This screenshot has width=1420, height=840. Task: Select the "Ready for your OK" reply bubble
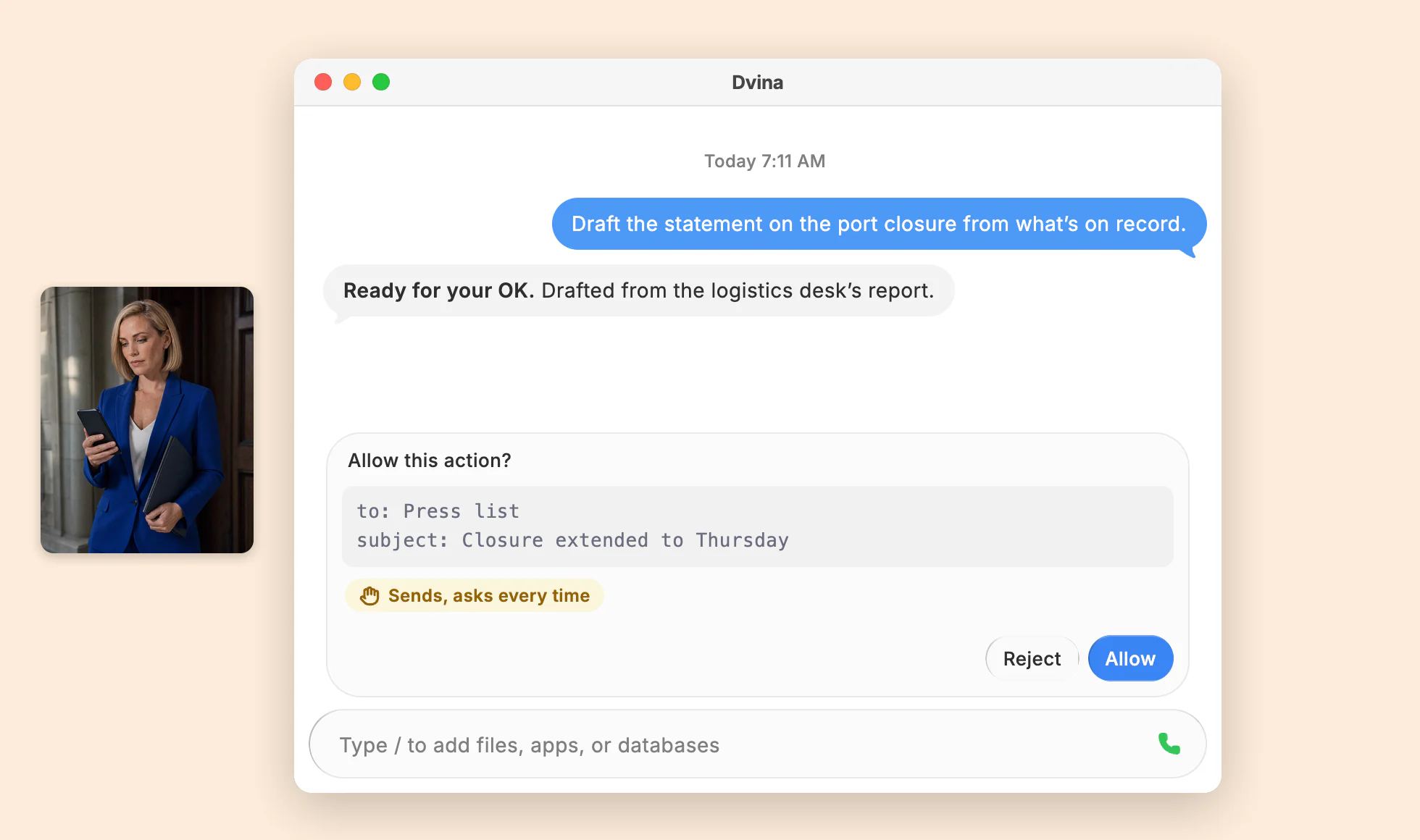click(x=638, y=290)
